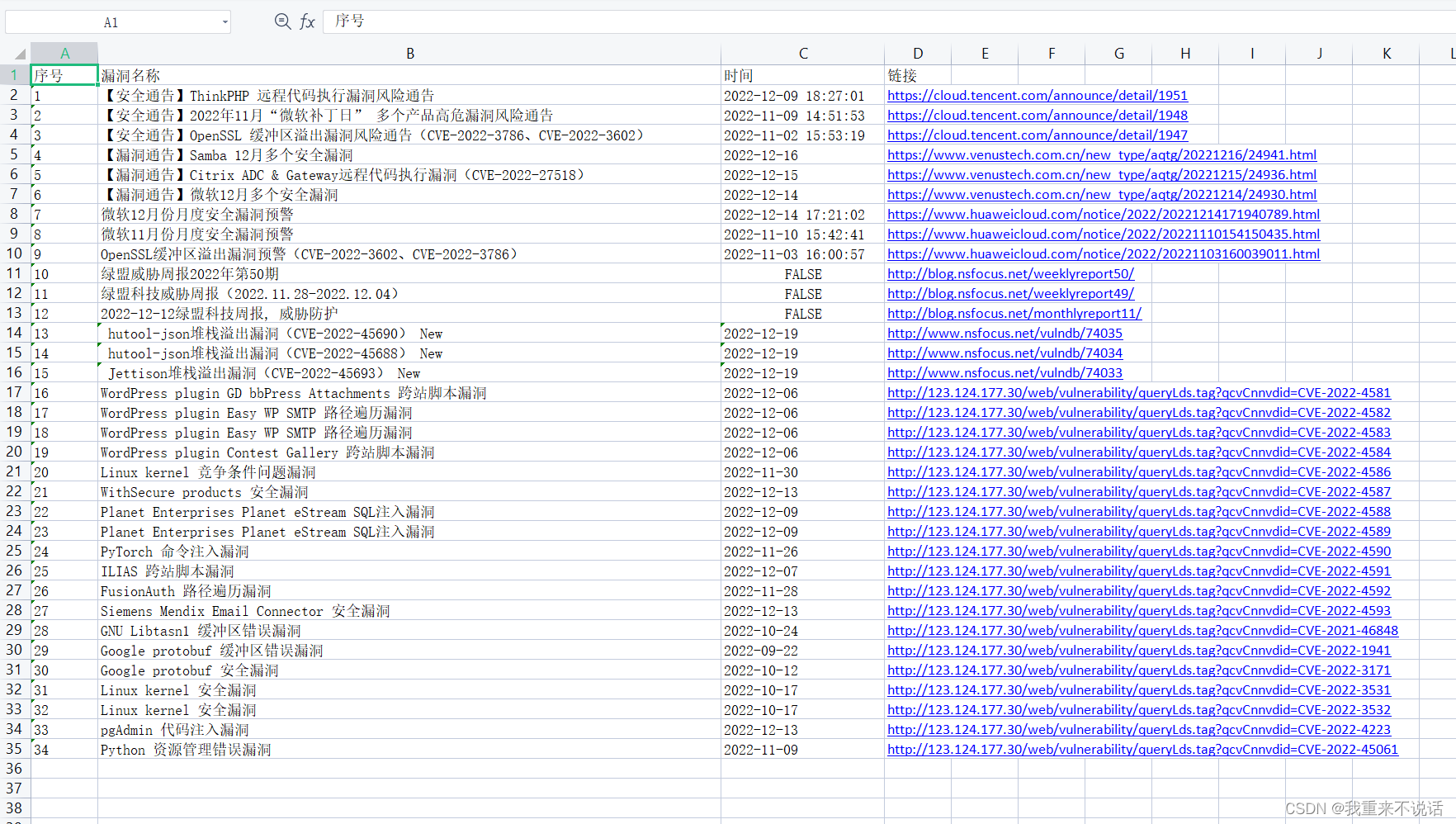Select column D header
The width and height of the screenshot is (1456, 824).
pos(918,52)
